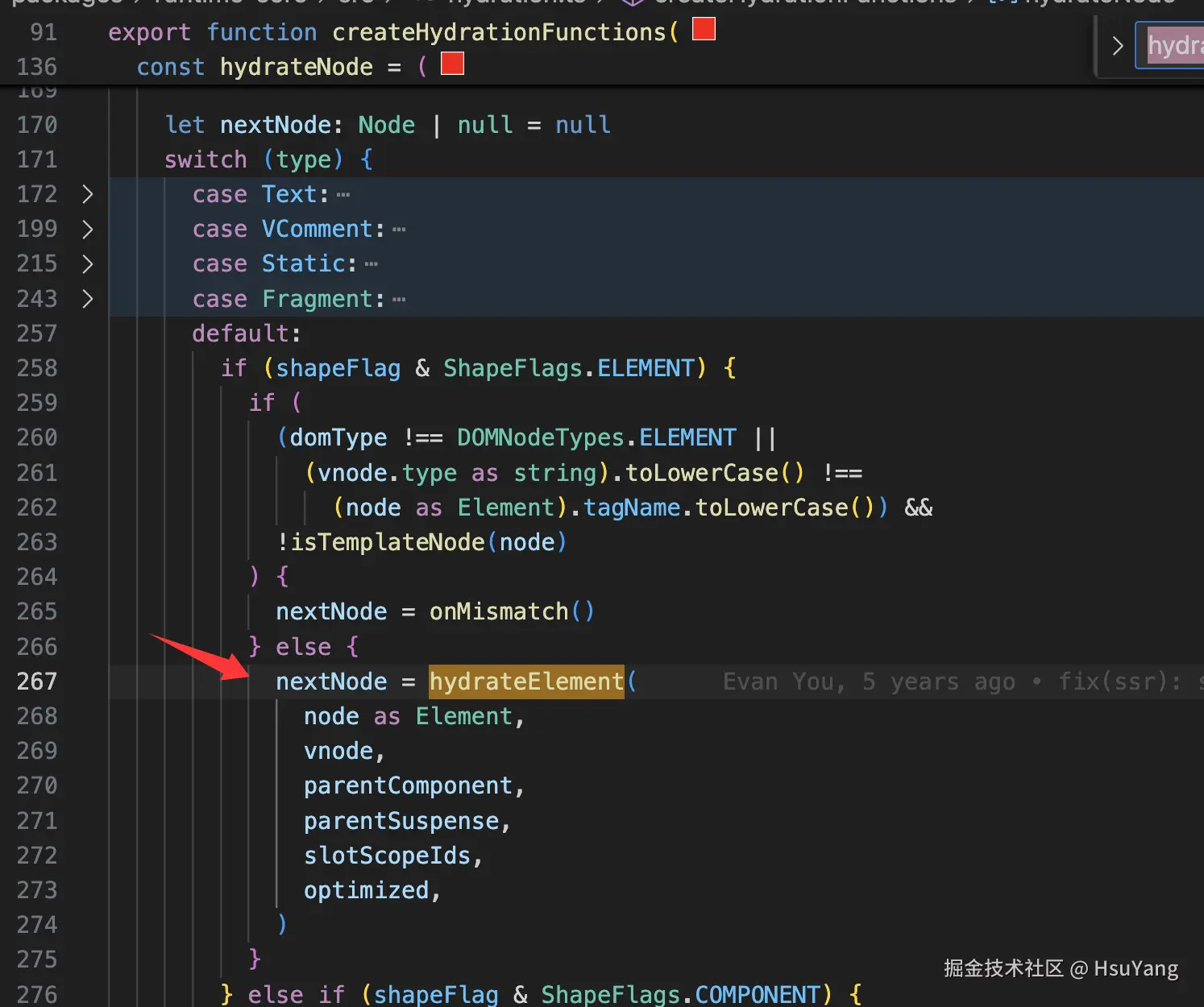The height and width of the screenshot is (1007, 1204).
Task: Click 'default:' on line 257
Action: (247, 334)
